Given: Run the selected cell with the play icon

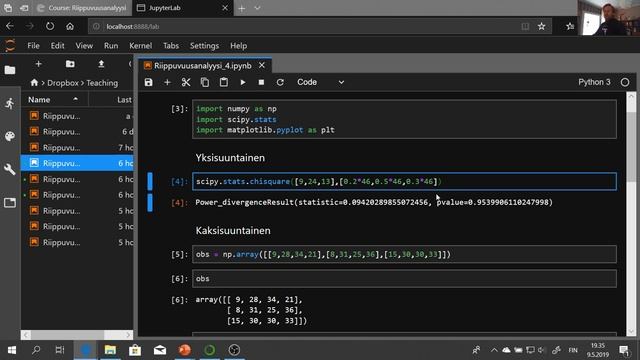Looking at the screenshot, I should pyautogui.click(x=243, y=82).
